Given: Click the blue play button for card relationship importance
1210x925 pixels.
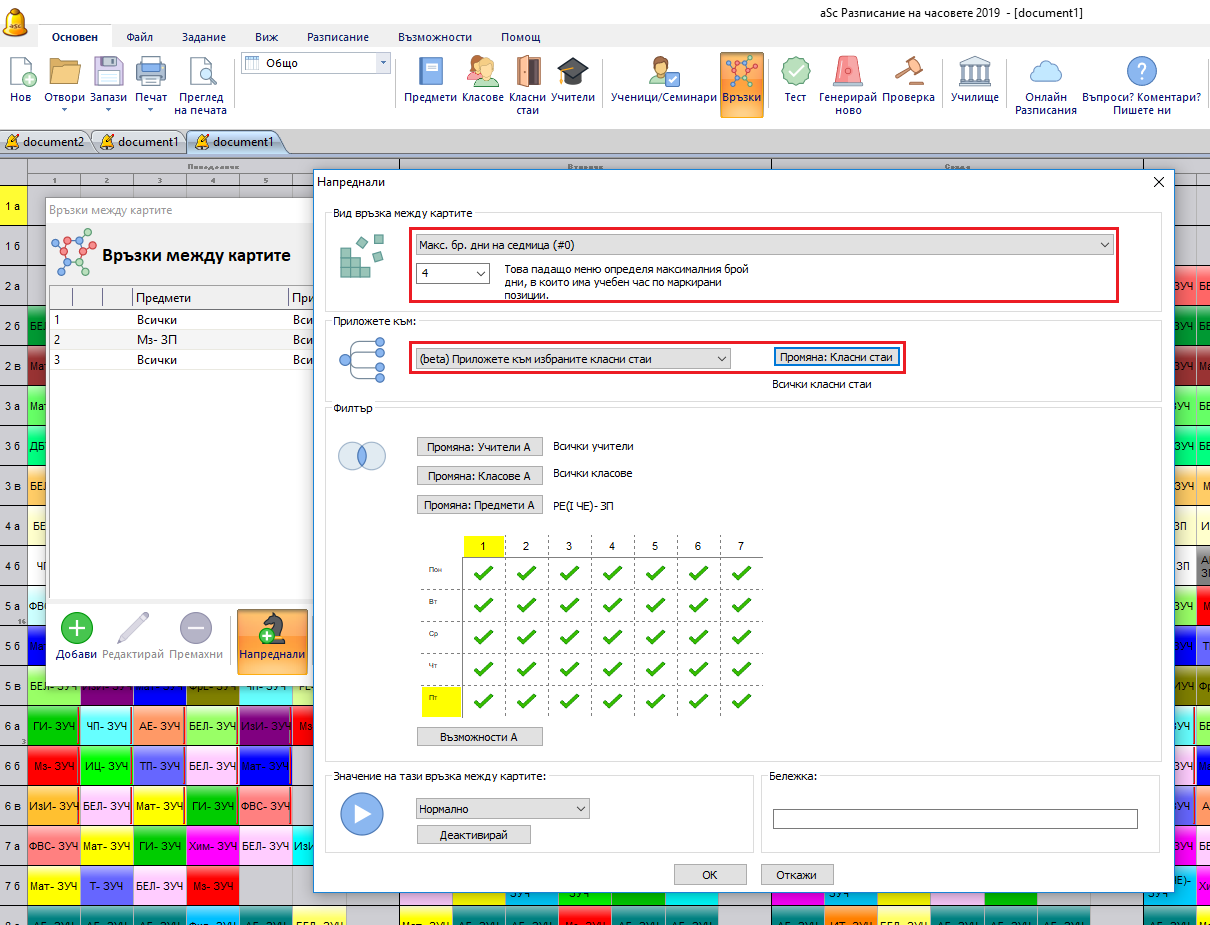Looking at the screenshot, I should [x=362, y=813].
